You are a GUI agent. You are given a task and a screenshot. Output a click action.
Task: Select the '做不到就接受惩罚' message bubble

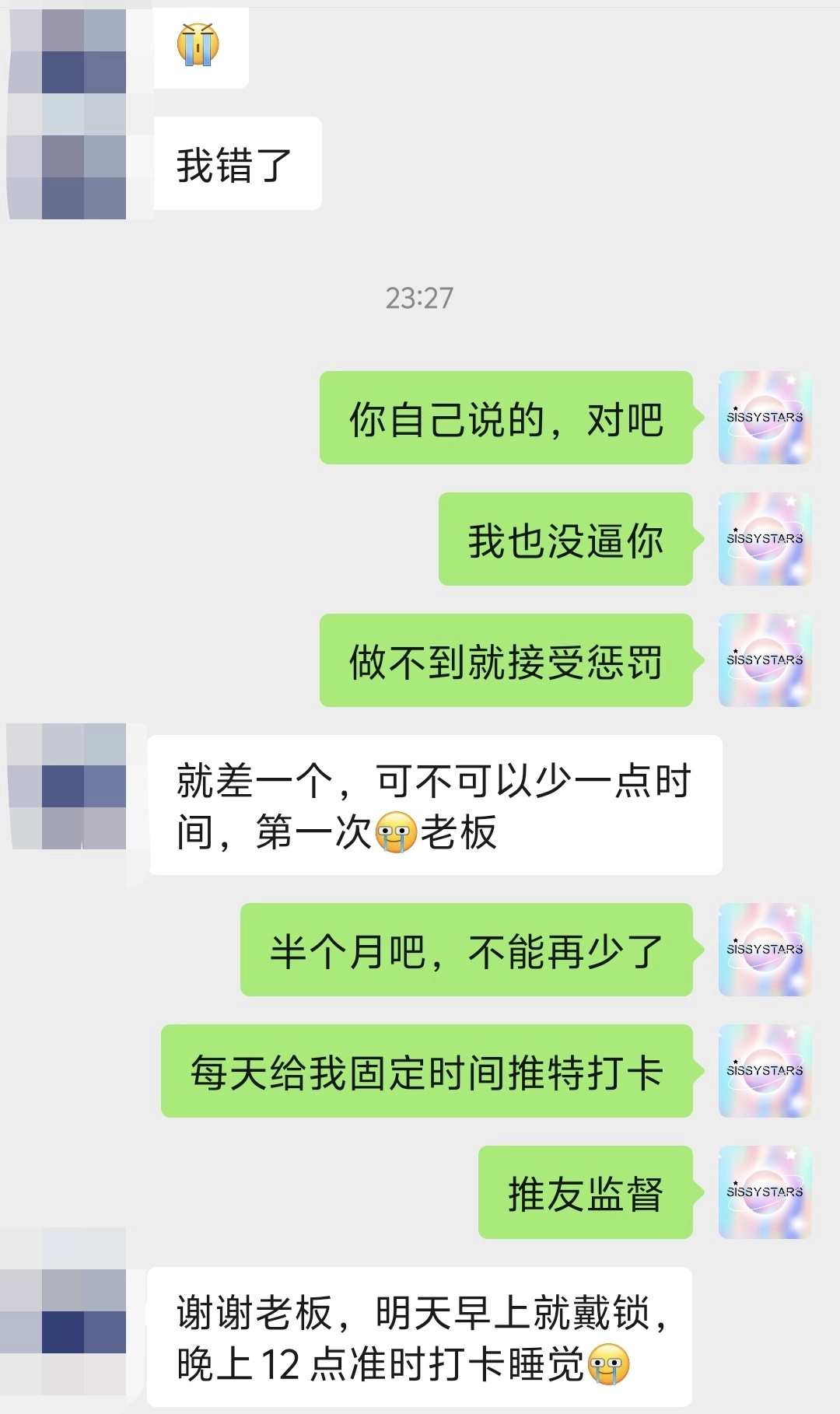click(506, 660)
